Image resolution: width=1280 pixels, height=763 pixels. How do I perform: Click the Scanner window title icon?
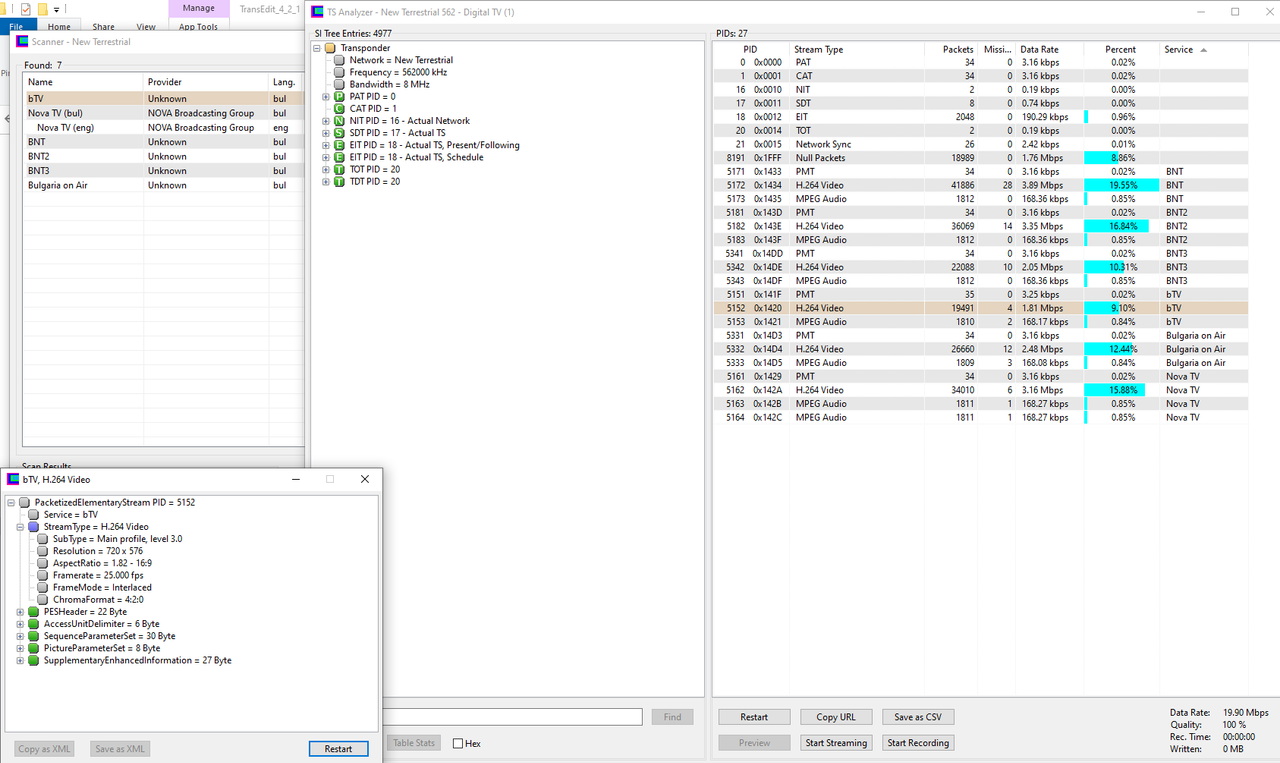coord(23,42)
